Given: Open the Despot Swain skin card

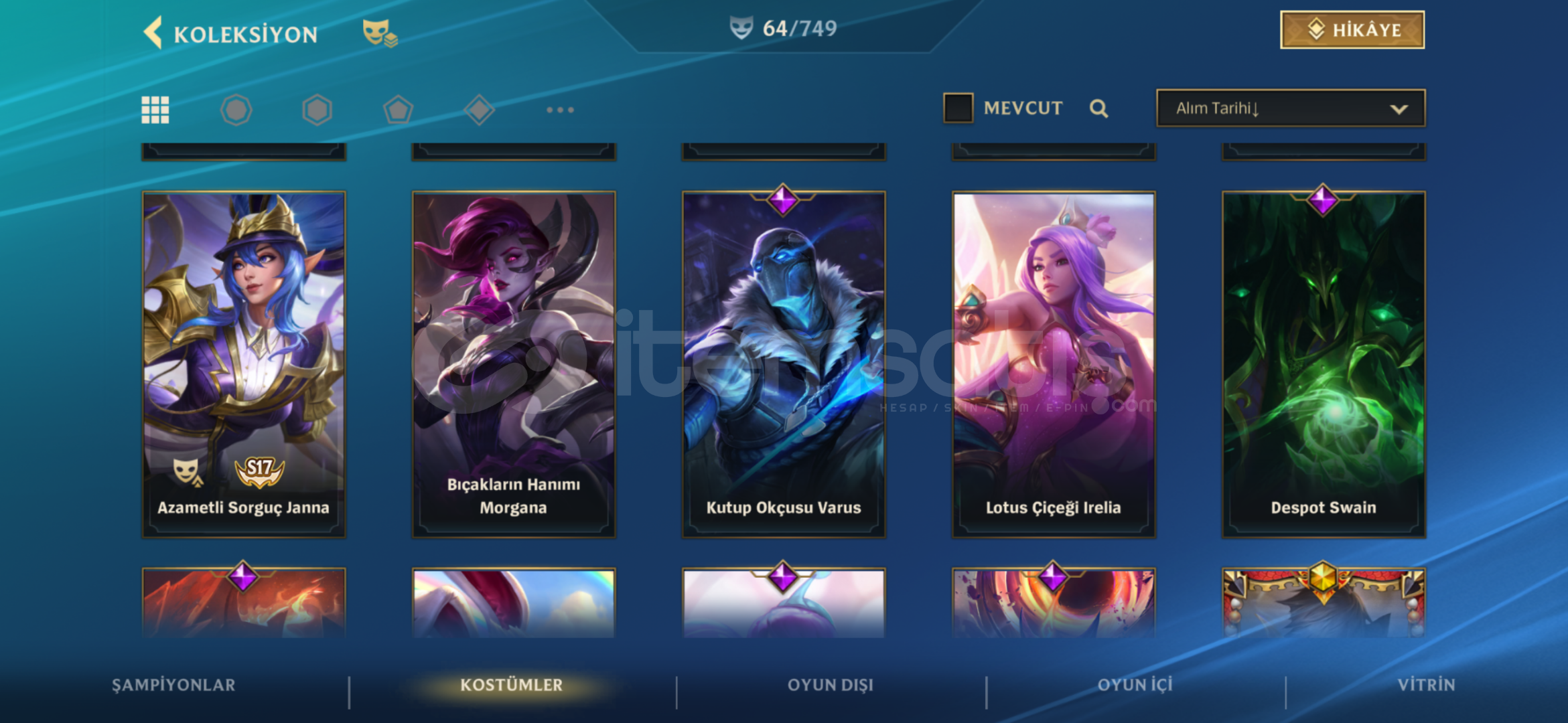Looking at the screenshot, I should click(x=1324, y=364).
